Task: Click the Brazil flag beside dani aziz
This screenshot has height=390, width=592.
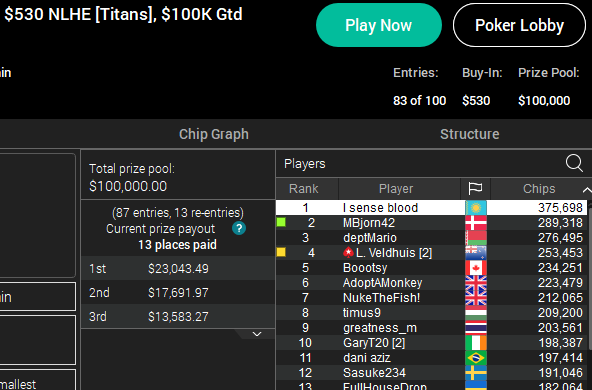Action: tap(476, 358)
